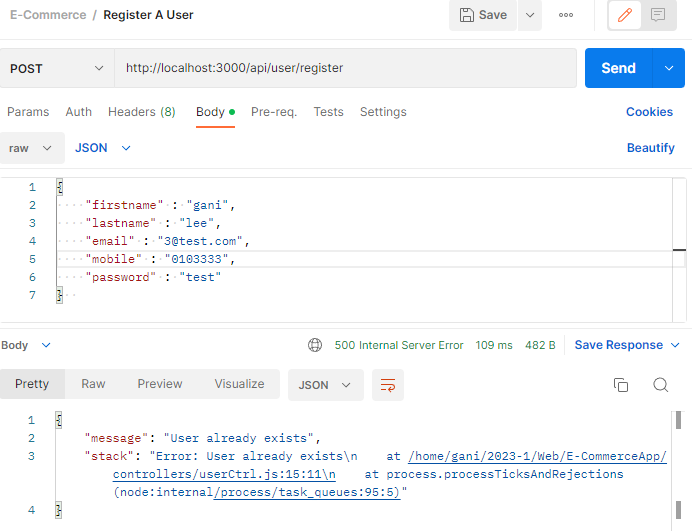Open the Pre-req. tab
The image size is (692, 531).
click(274, 112)
